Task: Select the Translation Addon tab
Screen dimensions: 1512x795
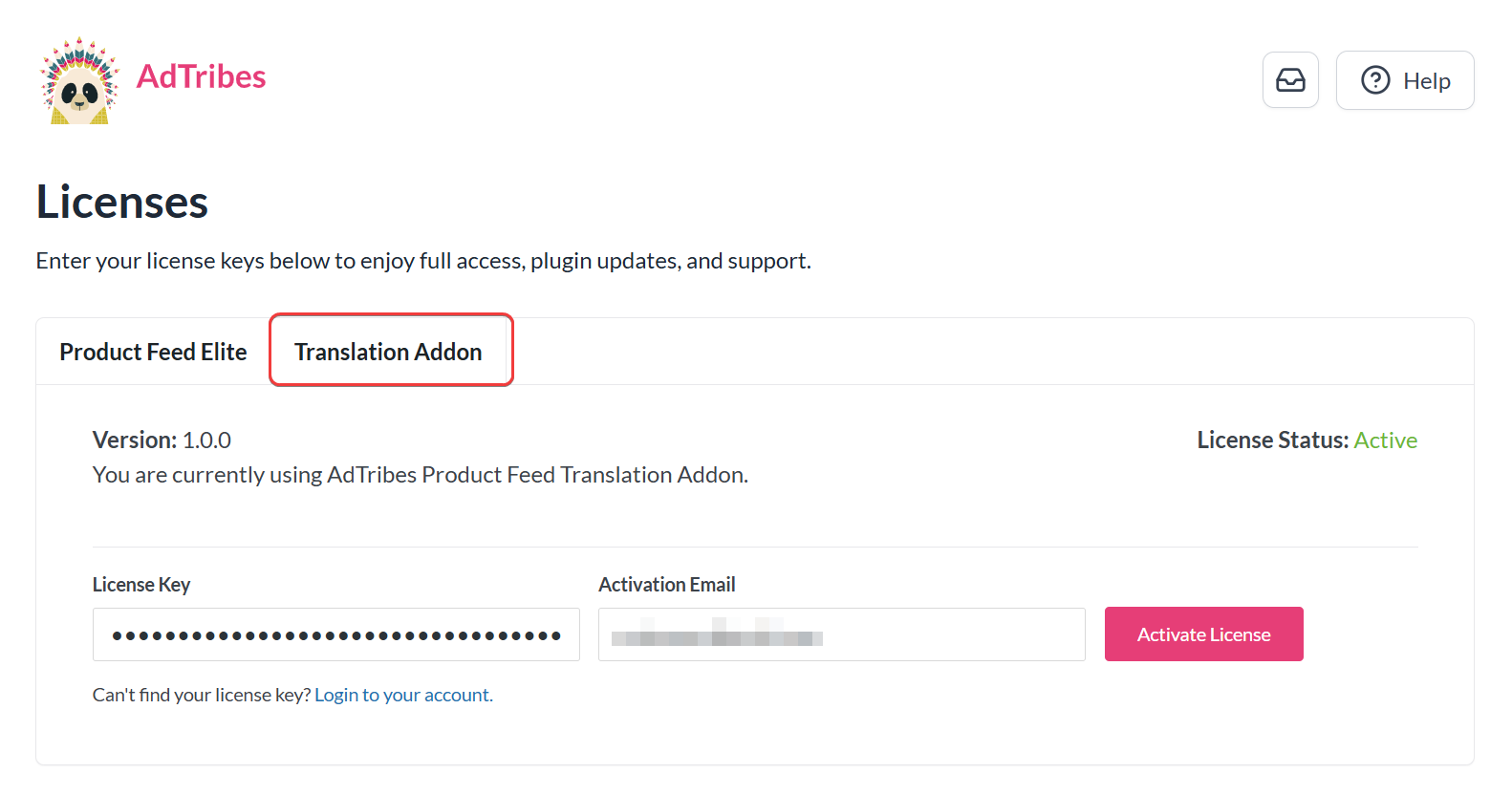Action: pos(388,352)
